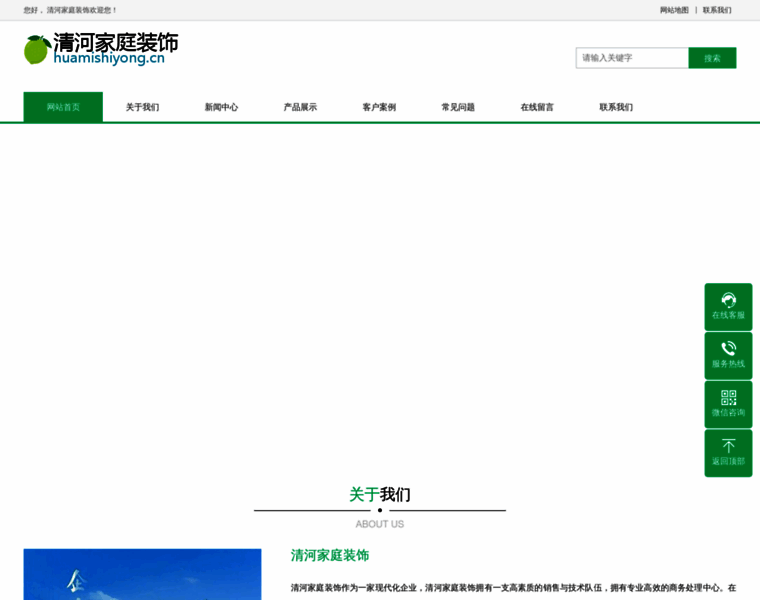Open 联系我们 in the navigation bar
Image resolution: width=760 pixels, height=600 pixels.
[616, 107]
